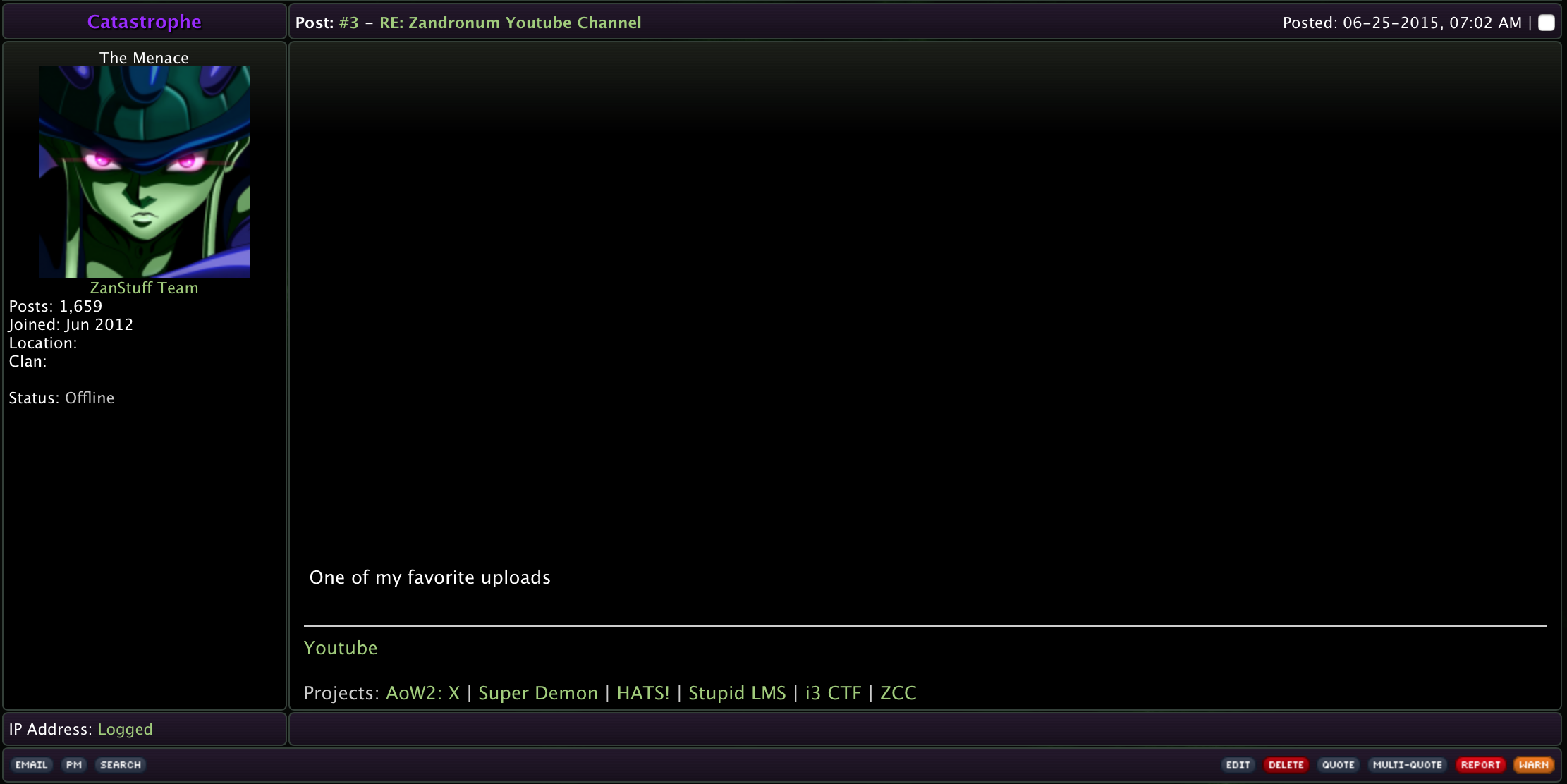This screenshot has height=784, width=1567.
Task: Click the MULTI-QUOTE button
Action: 1407,765
